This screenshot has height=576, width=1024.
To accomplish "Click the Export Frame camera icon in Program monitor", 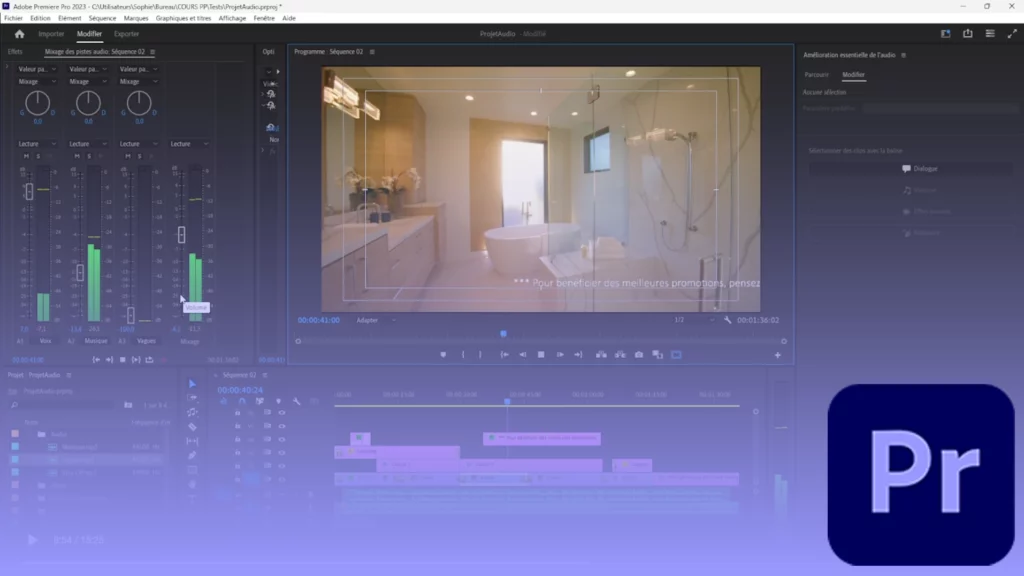I will click(x=639, y=354).
